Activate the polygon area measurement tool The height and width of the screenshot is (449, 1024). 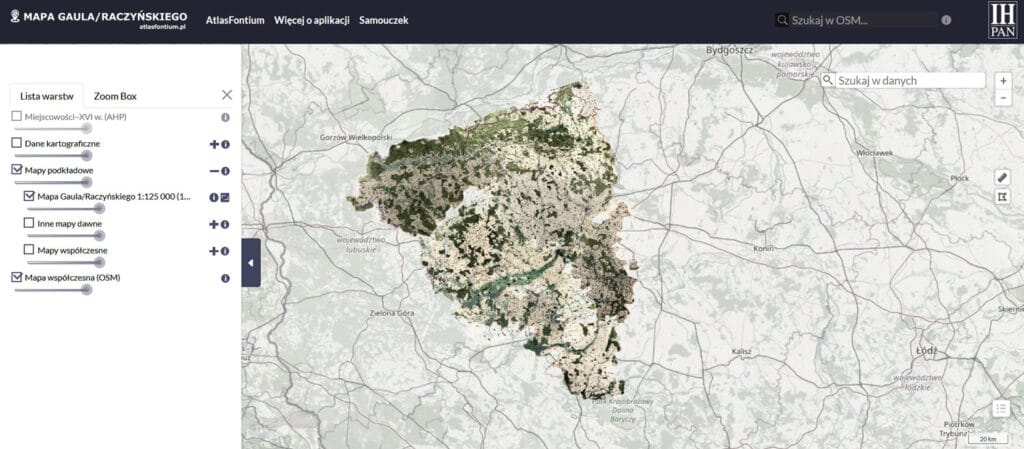pyautogui.click(x=1003, y=197)
